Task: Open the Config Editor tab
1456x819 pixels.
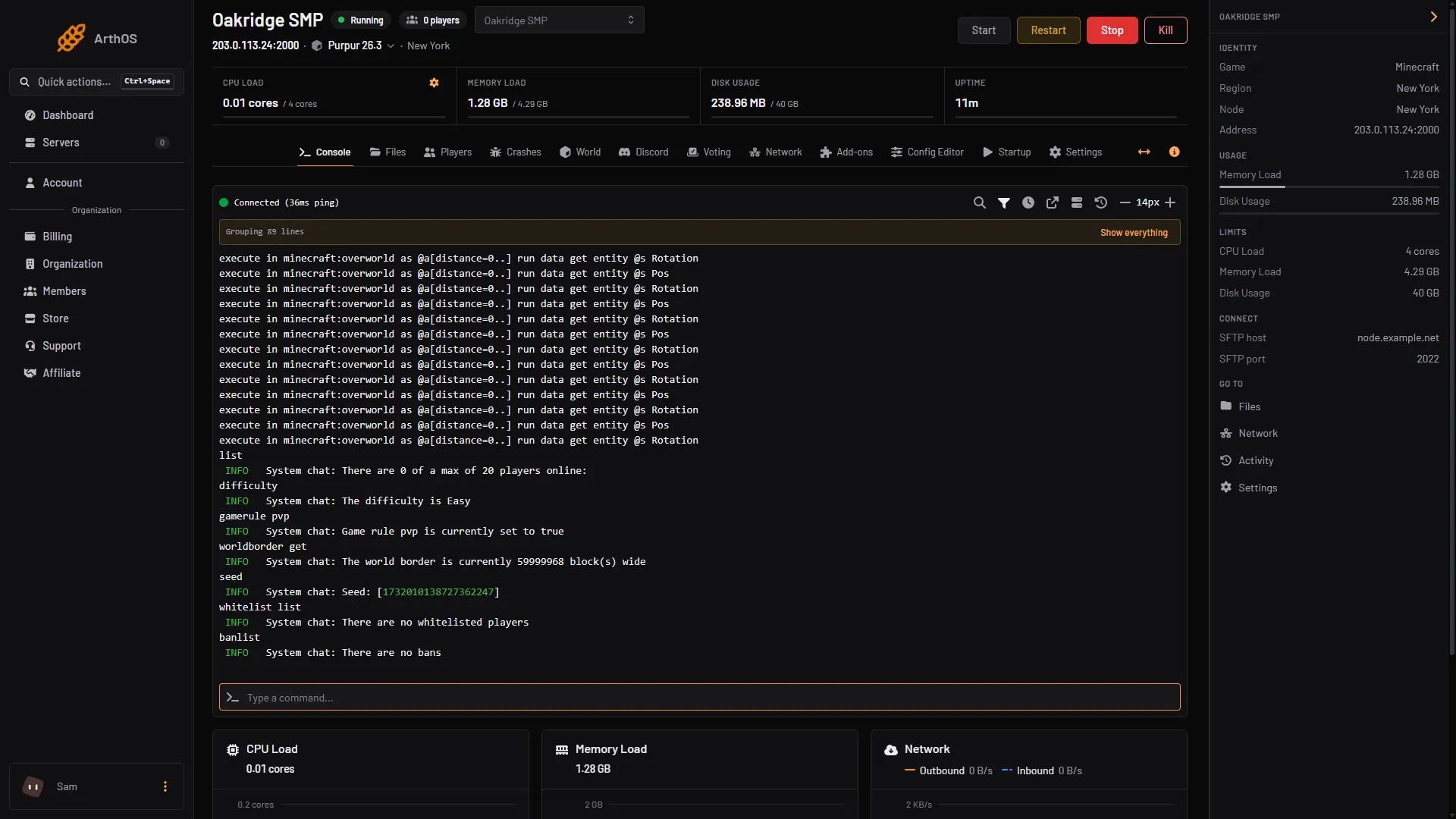Action: click(927, 152)
